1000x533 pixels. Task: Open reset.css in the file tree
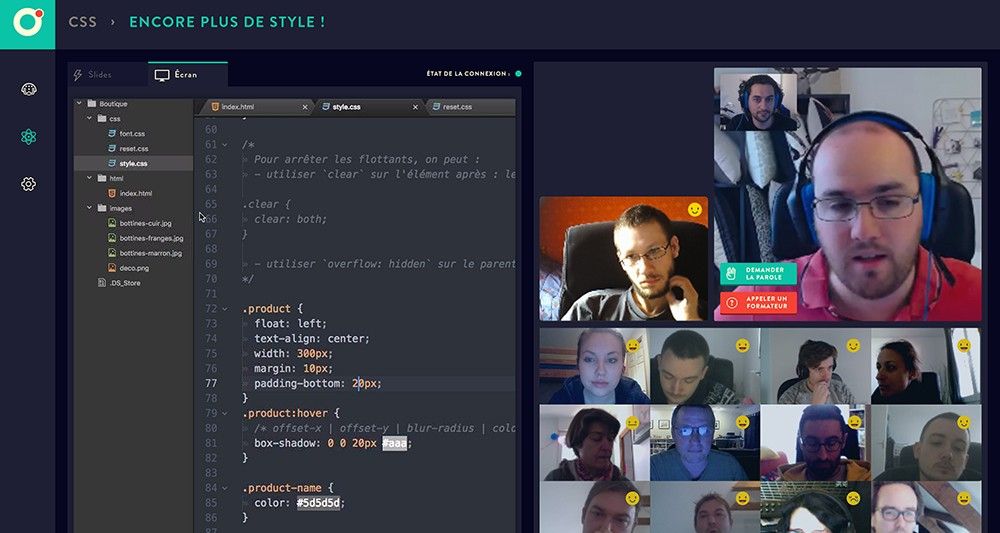(134, 149)
